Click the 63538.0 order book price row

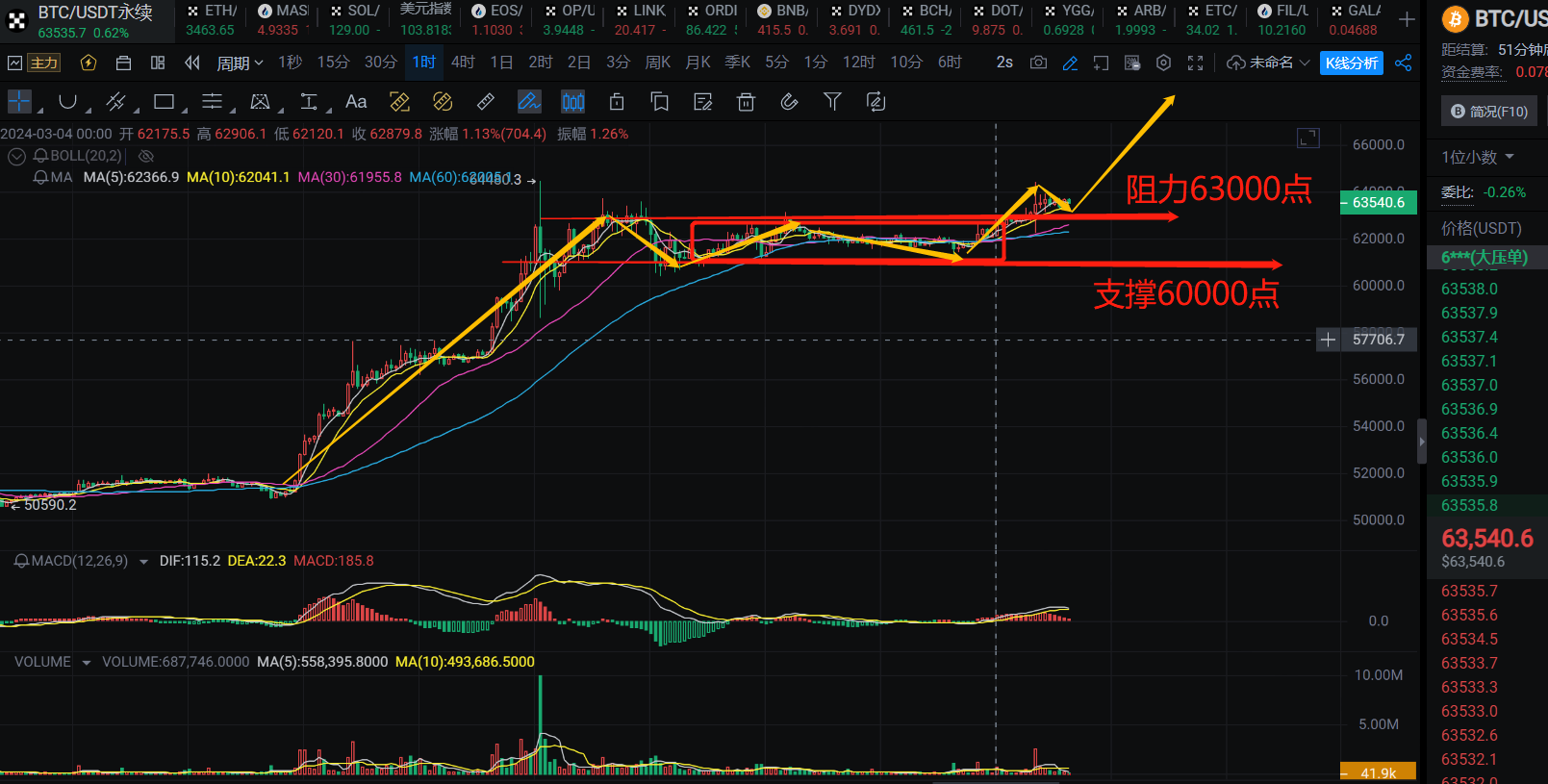[1469, 289]
